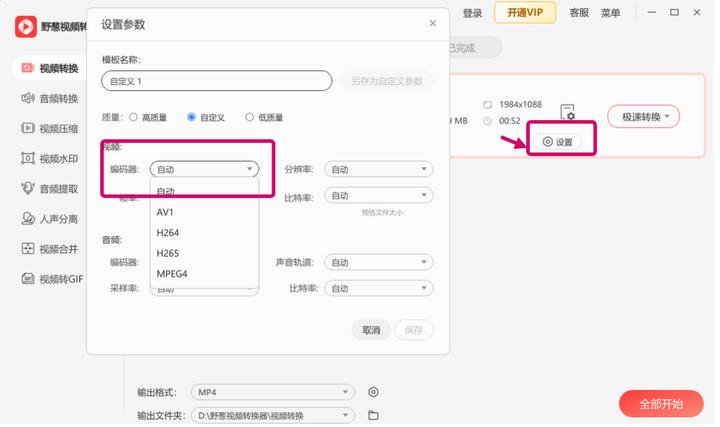This screenshot has height=427, width=720.
Task: Click the open folder icon
Action: (373, 416)
